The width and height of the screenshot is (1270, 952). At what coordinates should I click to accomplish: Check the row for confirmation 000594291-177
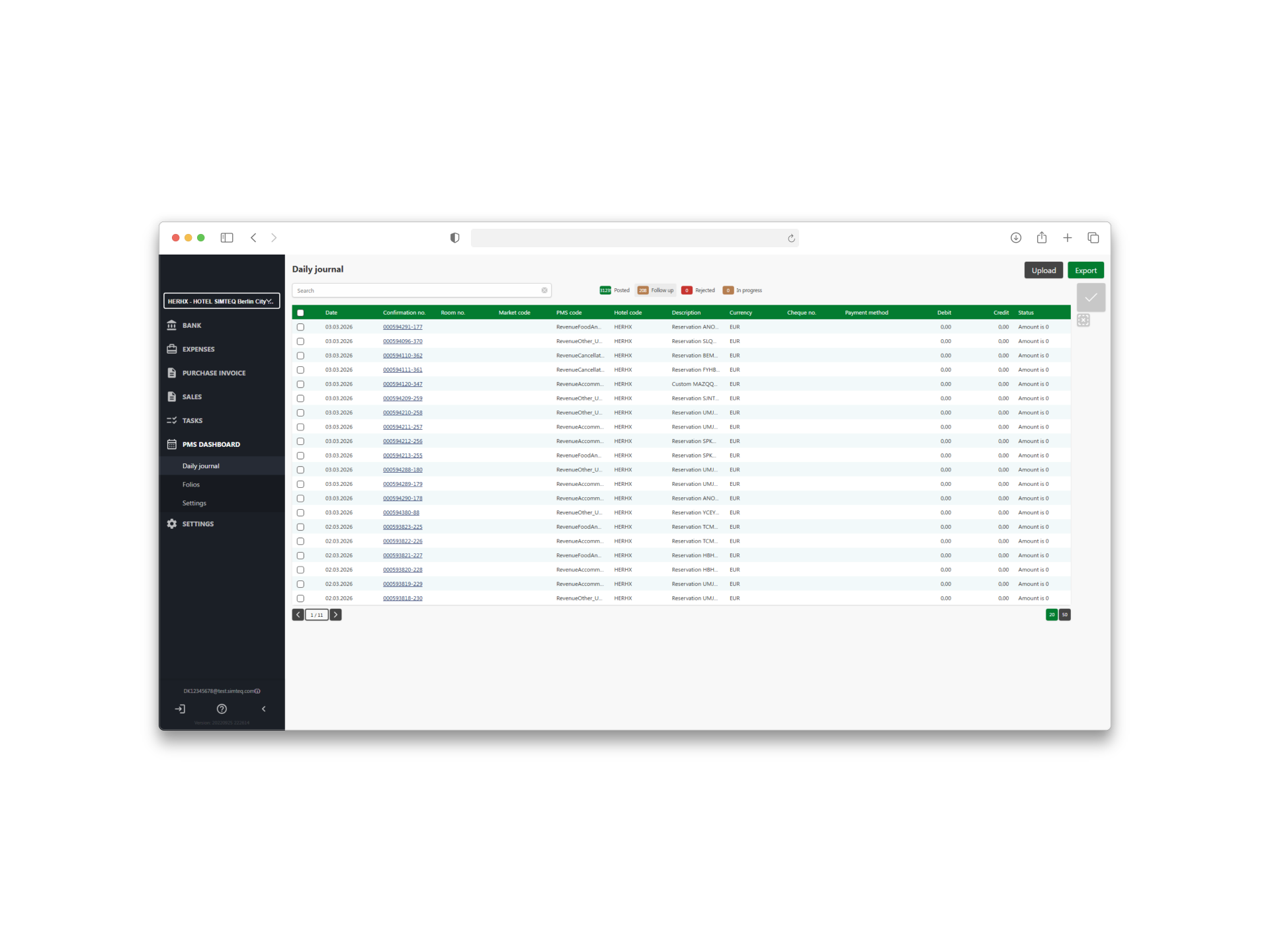tap(300, 327)
